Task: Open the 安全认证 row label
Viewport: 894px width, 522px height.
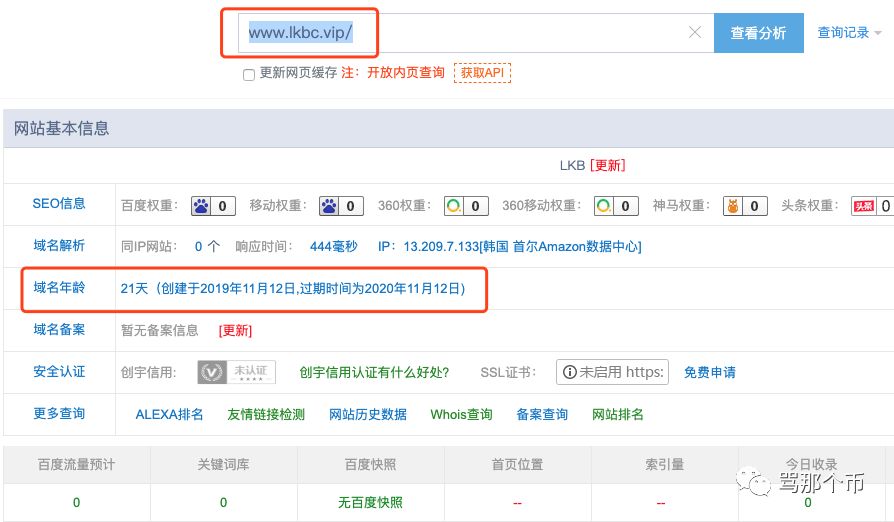Action: [x=59, y=372]
